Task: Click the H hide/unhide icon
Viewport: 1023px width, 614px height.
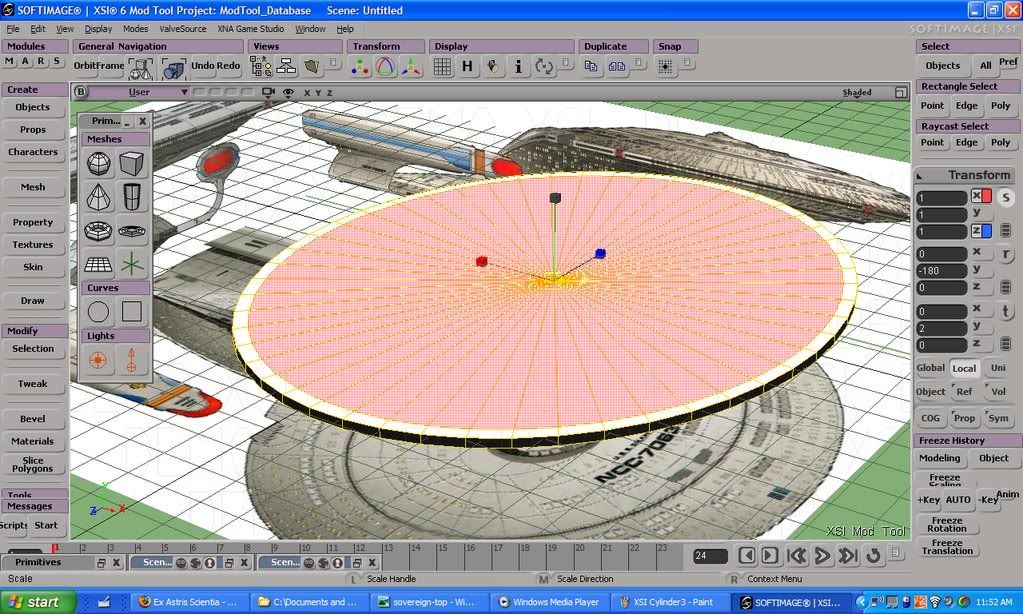Action: point(467,67)
